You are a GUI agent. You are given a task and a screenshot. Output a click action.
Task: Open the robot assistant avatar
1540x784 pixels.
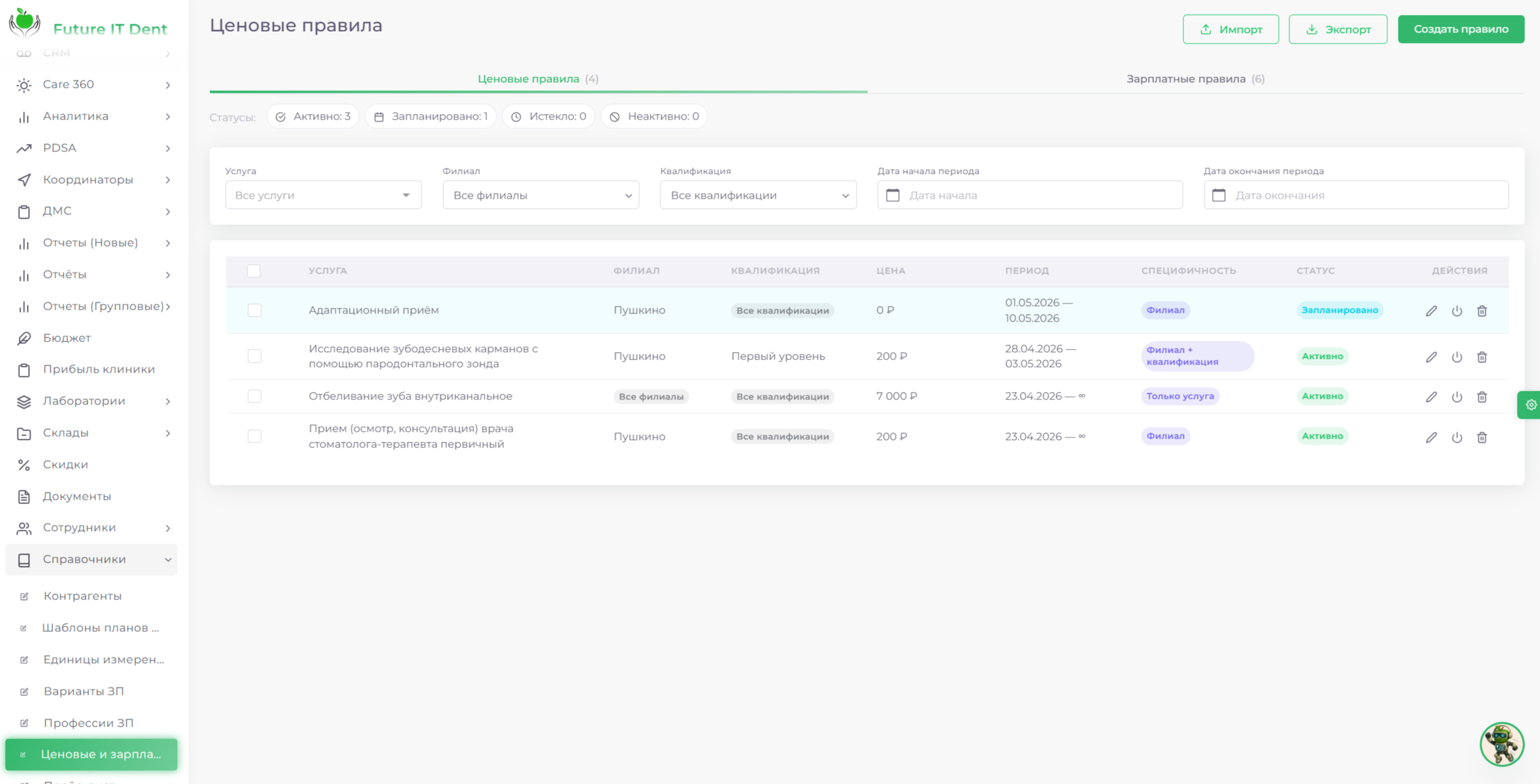pos(1502,743)
